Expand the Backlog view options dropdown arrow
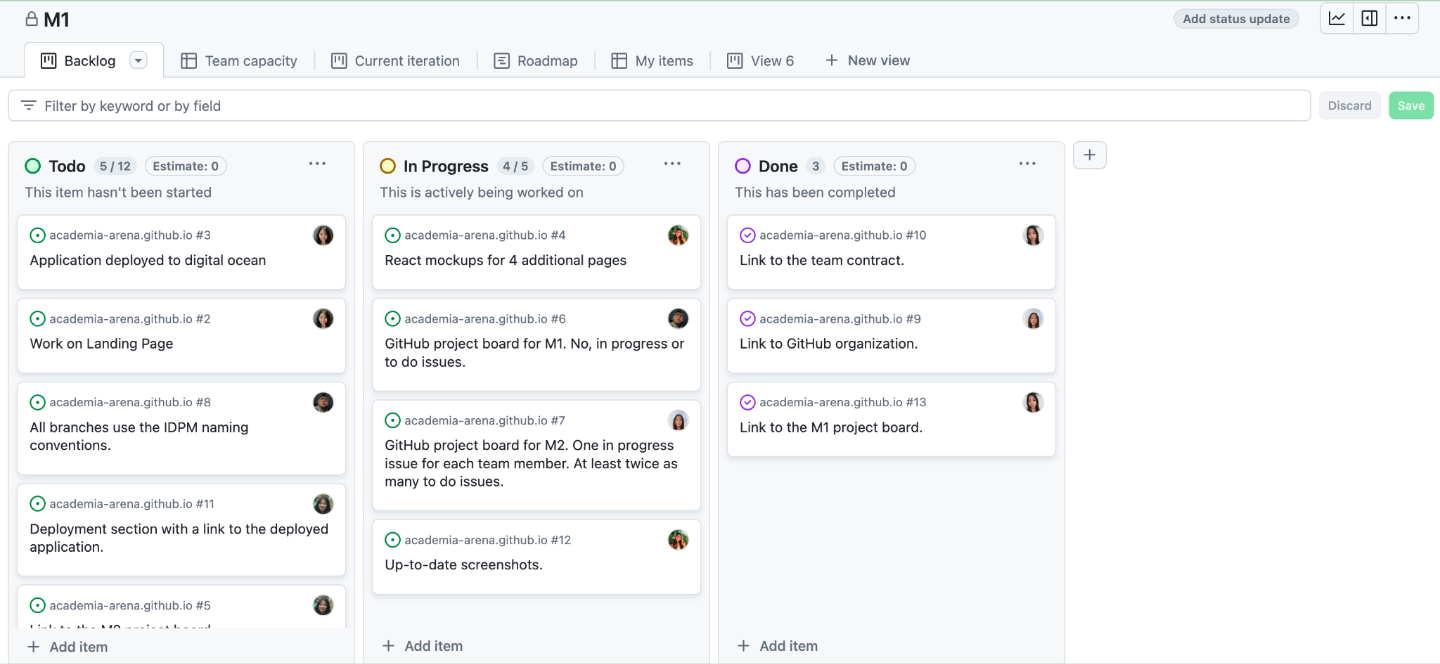This screenshot has height=664, width=1440. tap(139, 61)
